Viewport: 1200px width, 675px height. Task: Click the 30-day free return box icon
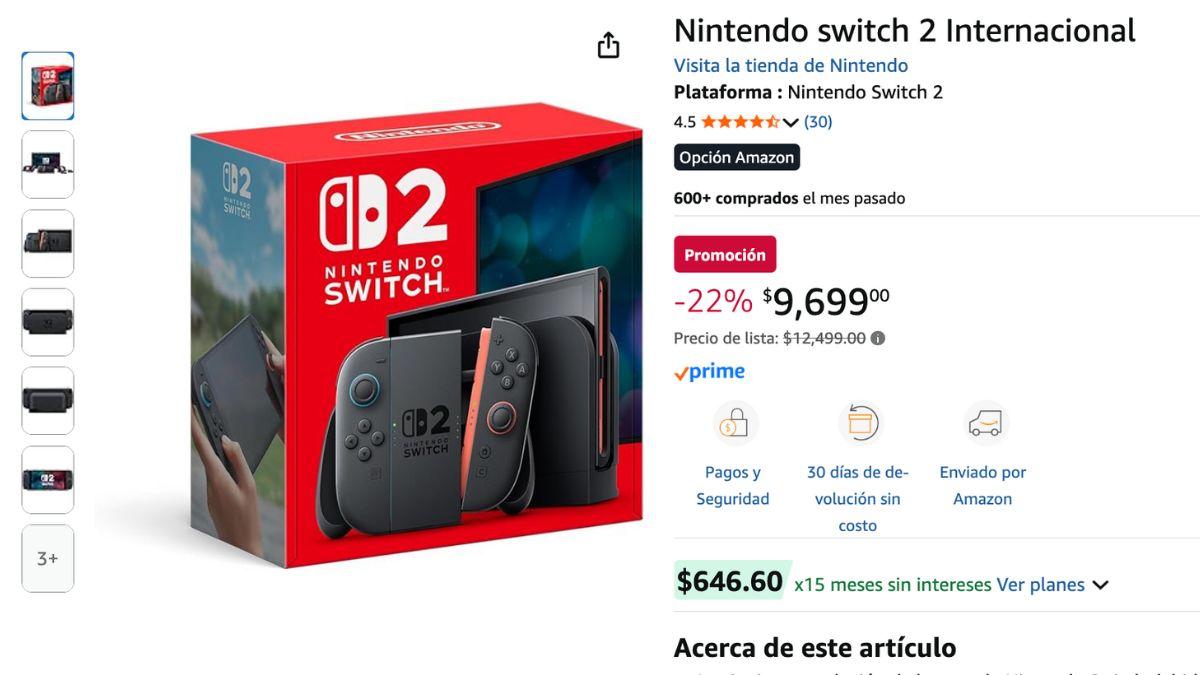tap(858, 424)
